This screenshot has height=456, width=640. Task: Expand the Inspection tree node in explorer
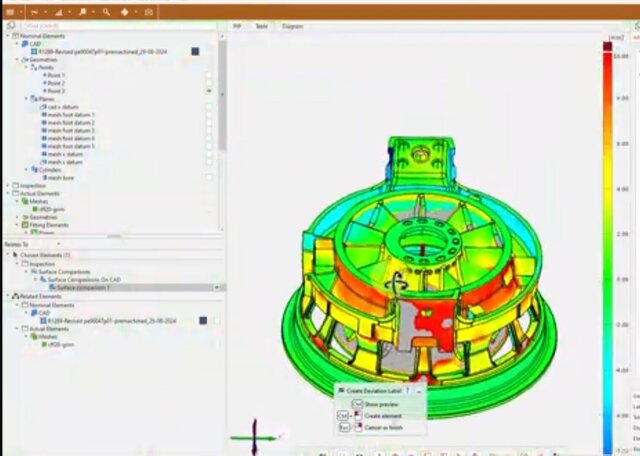click(x=7, y=185)
